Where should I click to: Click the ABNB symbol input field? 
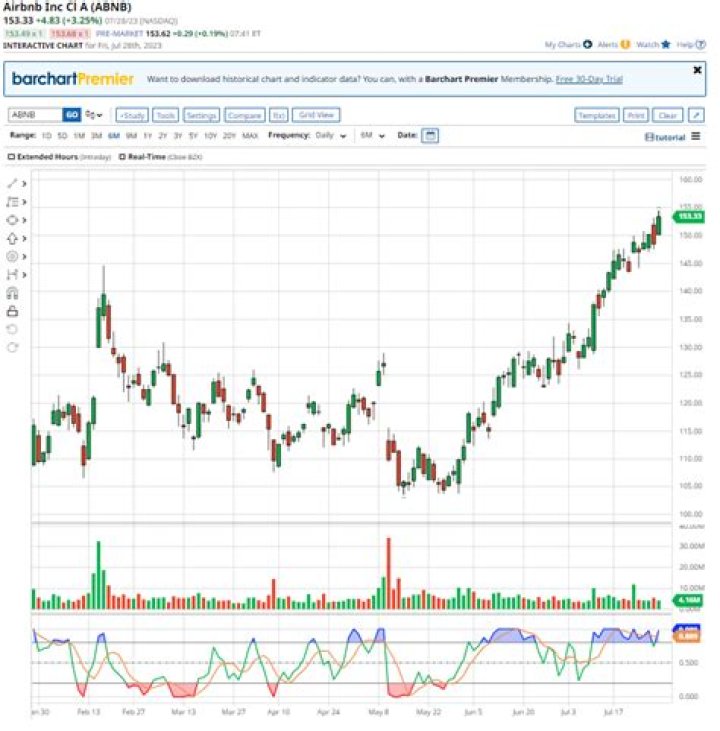pos(35,115)
